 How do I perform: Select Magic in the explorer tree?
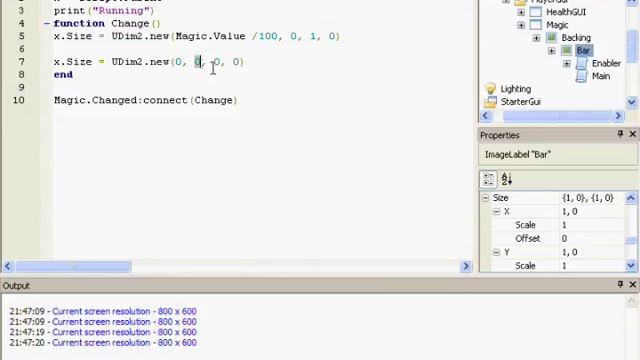(x=557, y=25)
